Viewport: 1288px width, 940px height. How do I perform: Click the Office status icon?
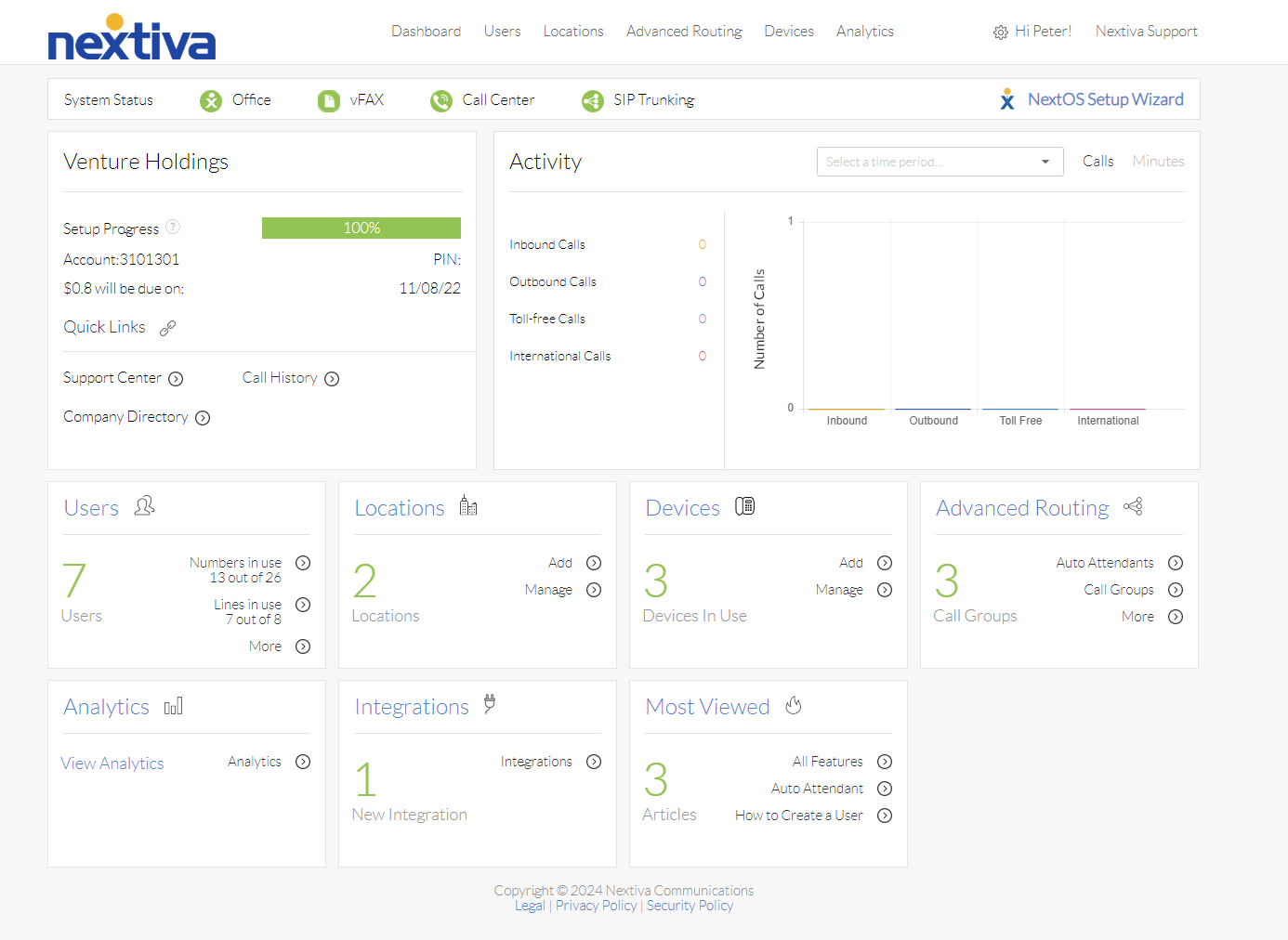(211, 100)
